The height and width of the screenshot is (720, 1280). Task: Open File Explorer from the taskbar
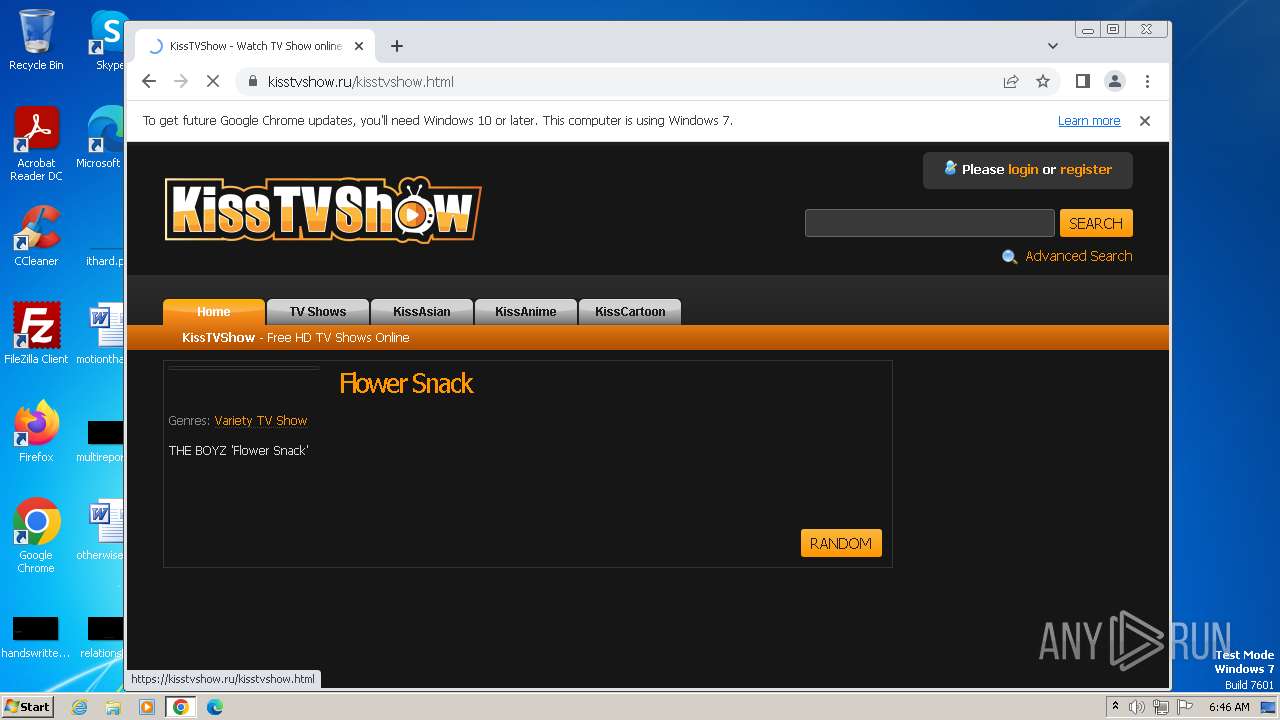(113, 707)
